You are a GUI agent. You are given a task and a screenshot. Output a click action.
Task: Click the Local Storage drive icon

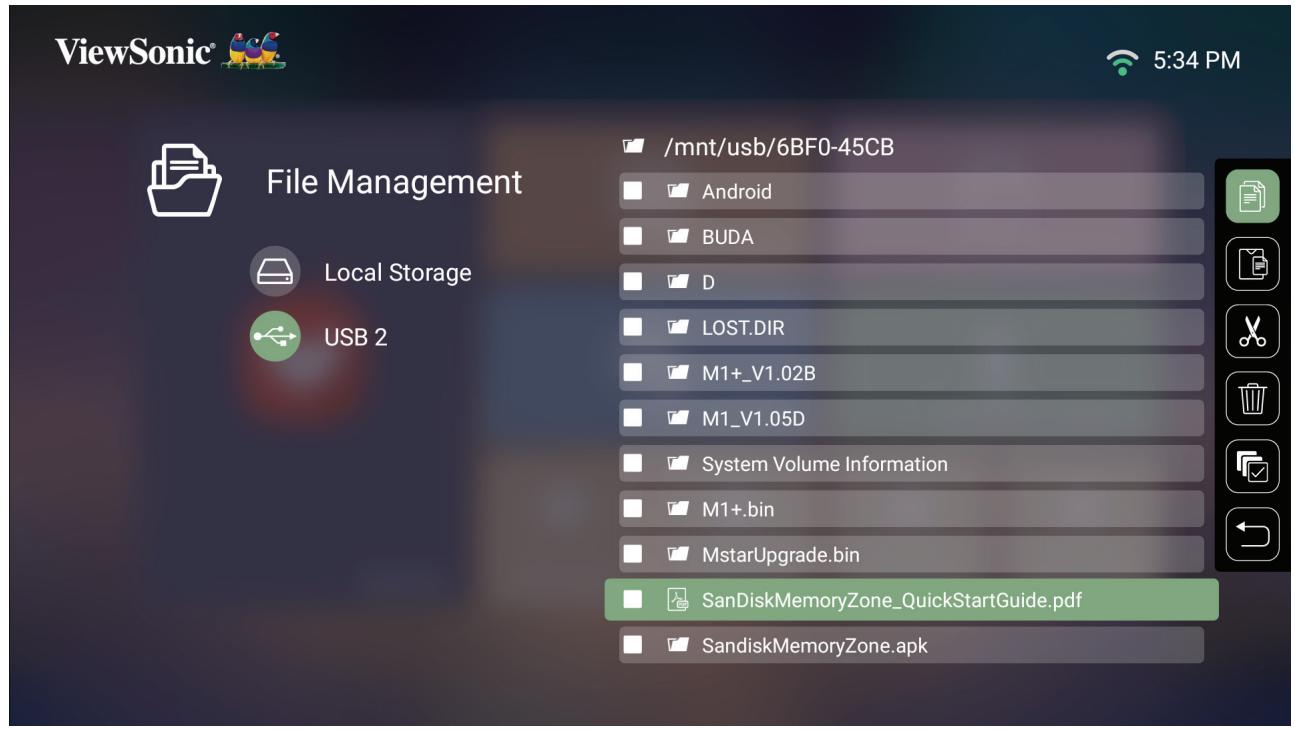274,272
